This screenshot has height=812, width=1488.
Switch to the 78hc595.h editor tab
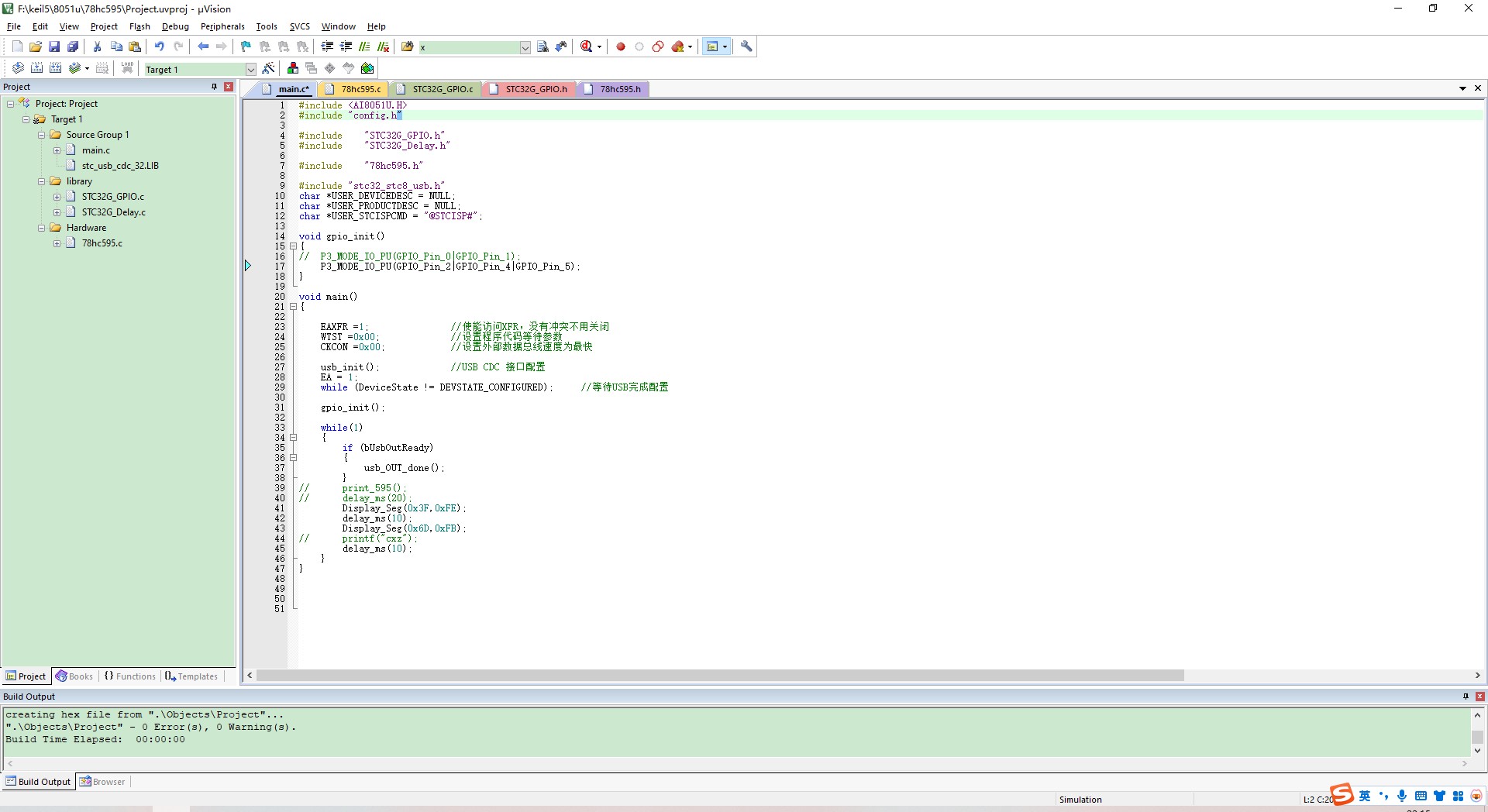tap(612, 89)
